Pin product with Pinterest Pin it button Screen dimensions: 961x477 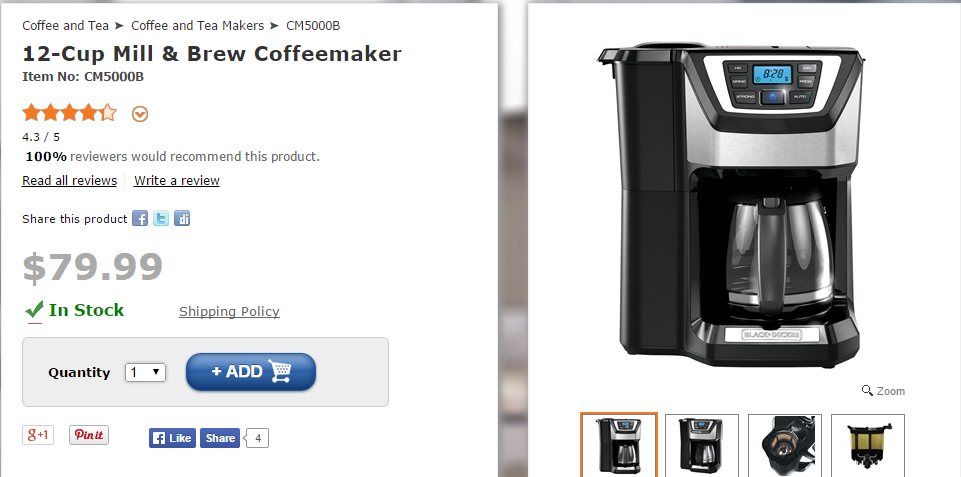pyautogui.click(x=89, y=435)
